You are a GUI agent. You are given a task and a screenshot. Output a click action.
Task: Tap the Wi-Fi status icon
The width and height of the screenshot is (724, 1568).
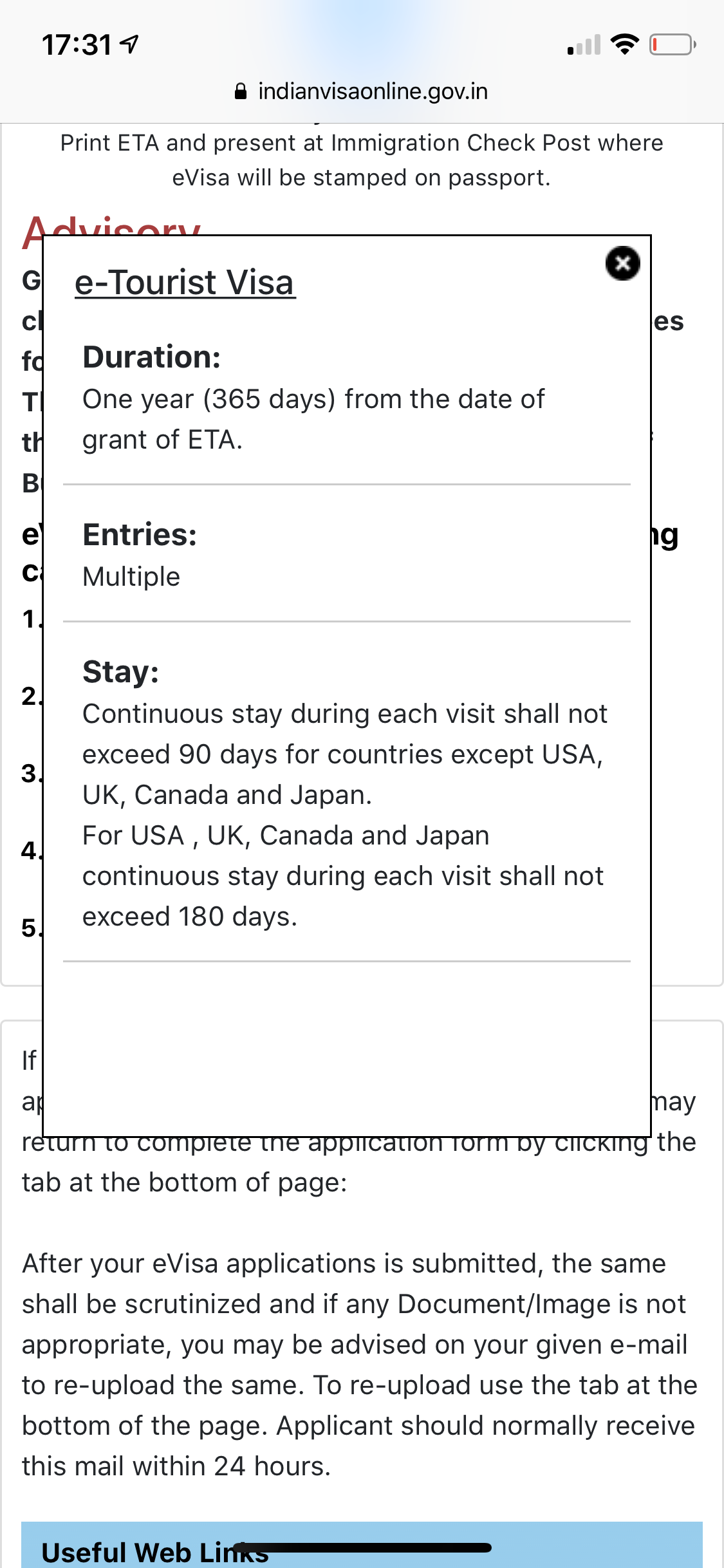624,44
